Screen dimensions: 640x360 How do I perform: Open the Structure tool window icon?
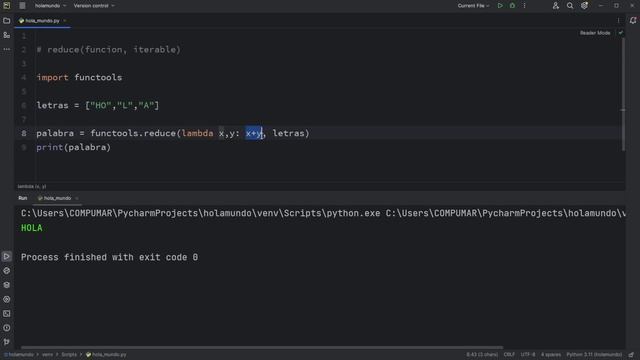[7, 35]
